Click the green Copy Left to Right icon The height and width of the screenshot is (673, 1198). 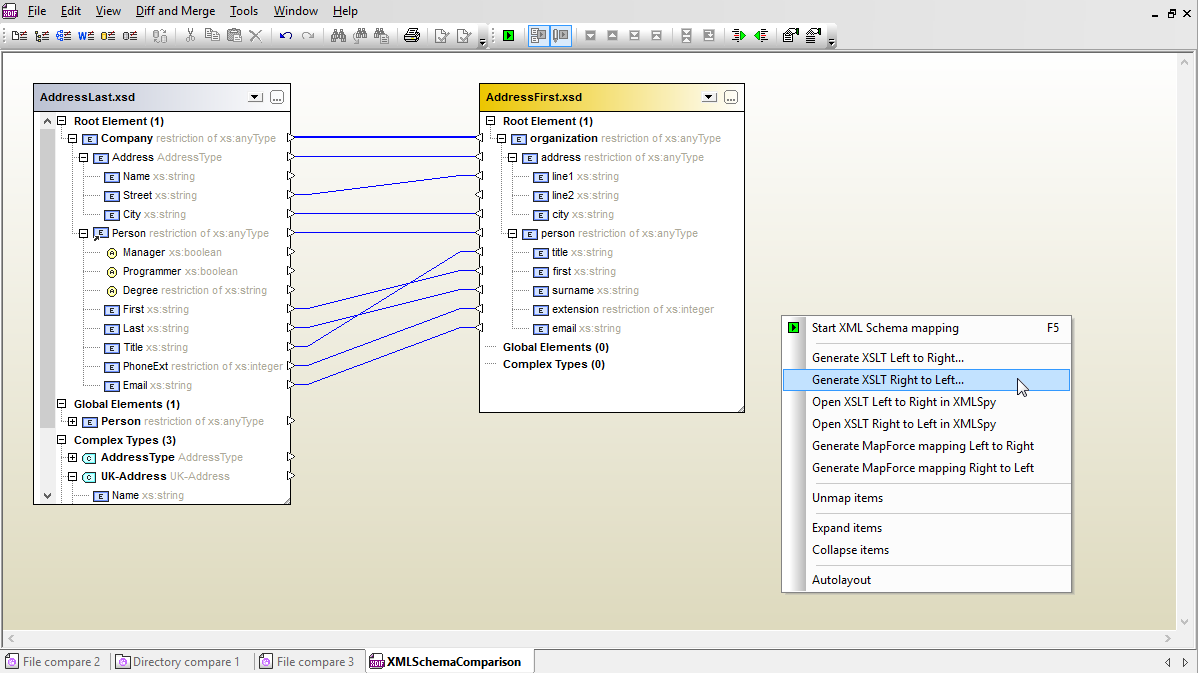click(738, 35)
